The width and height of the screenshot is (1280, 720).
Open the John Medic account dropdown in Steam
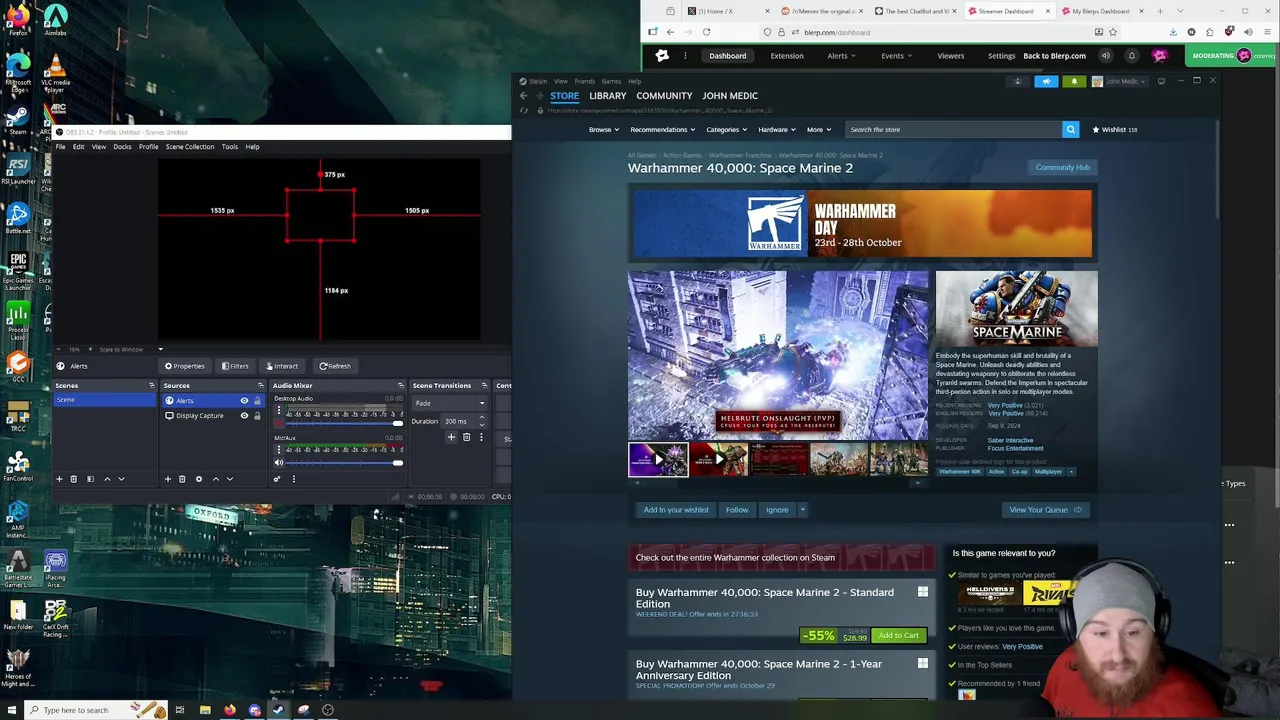tap(1118, 82)
